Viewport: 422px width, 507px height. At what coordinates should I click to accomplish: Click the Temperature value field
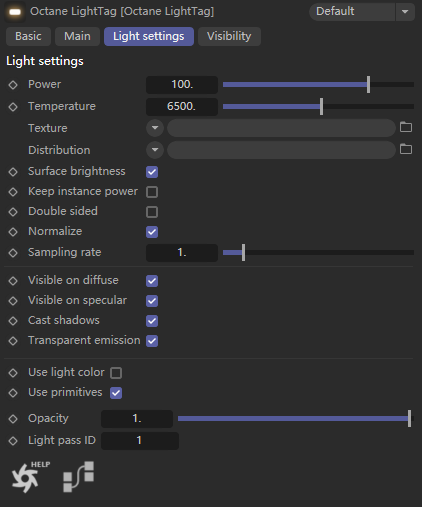coord(182,107)
